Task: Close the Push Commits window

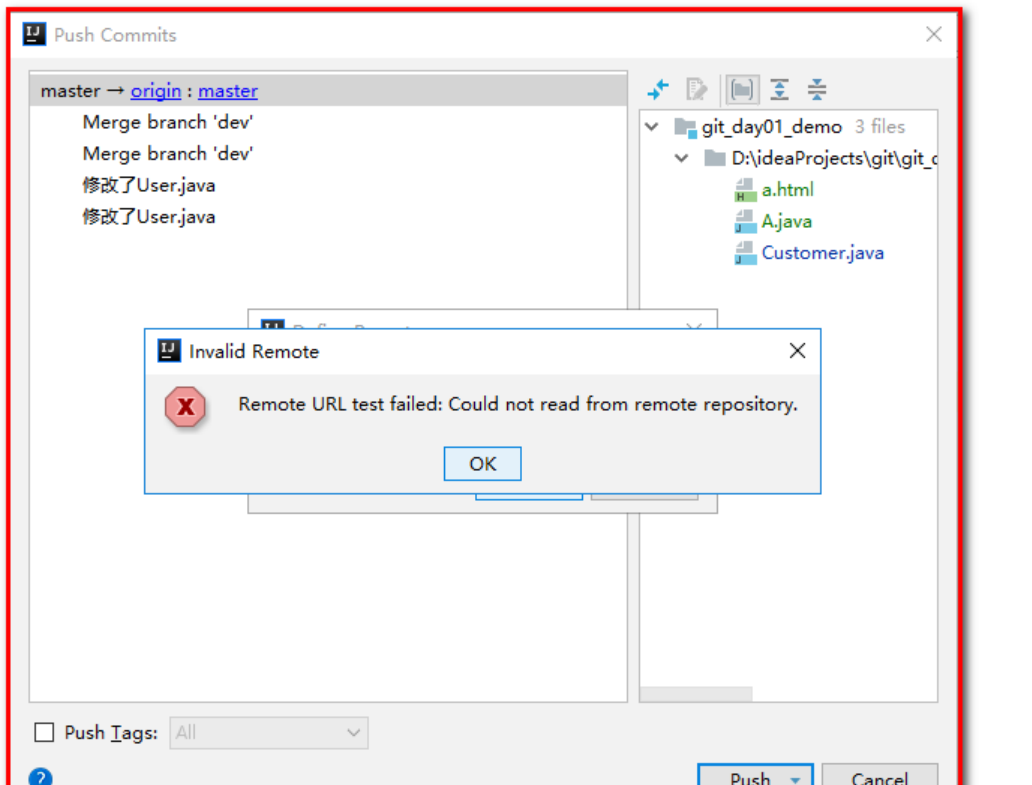Action: coord(933,34)
